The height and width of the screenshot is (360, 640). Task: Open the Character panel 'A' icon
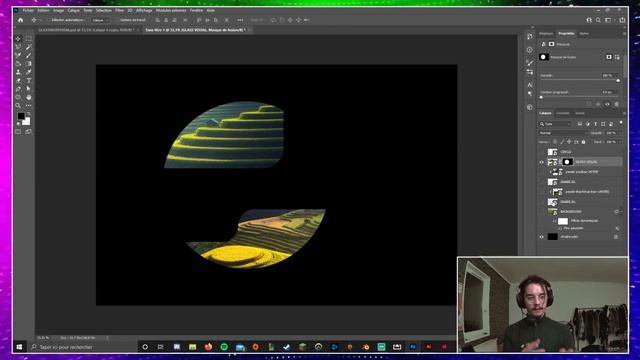[529, 84]
